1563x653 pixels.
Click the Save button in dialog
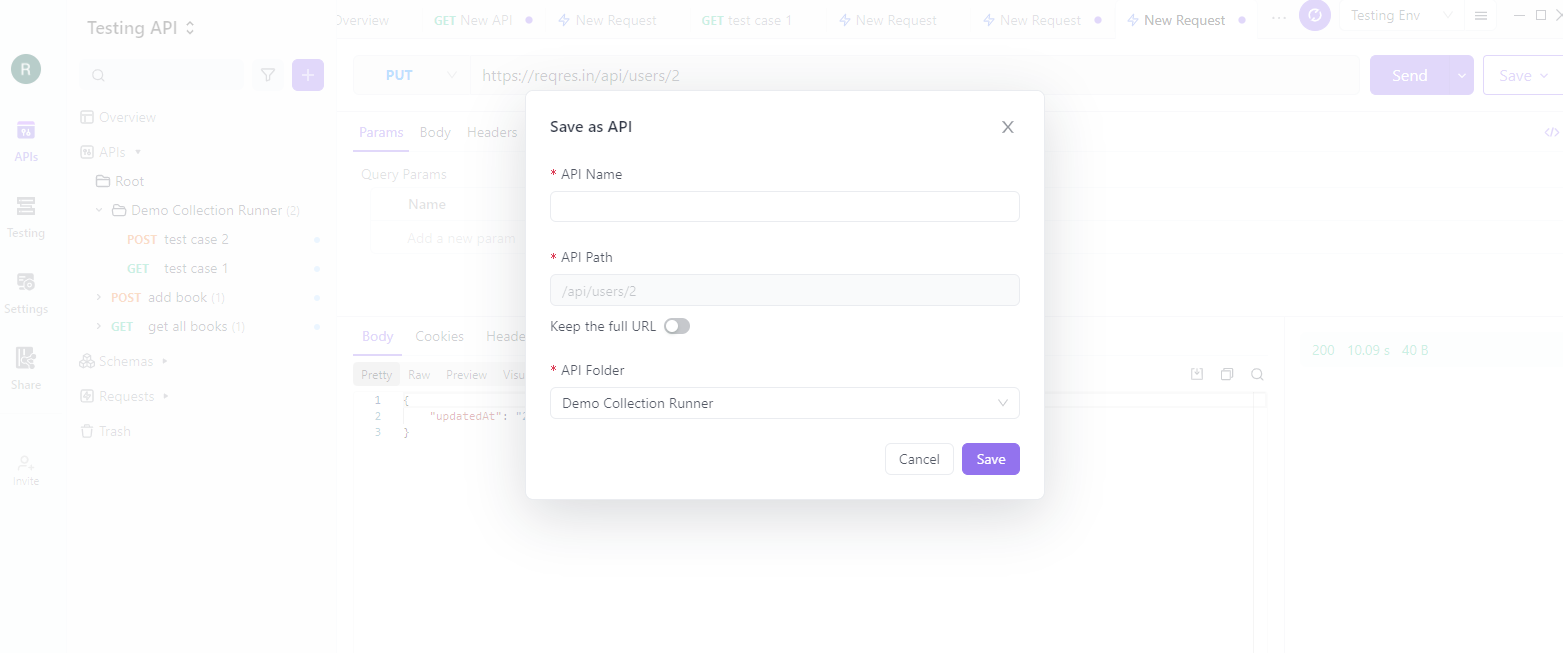click(x=990, y=459)
